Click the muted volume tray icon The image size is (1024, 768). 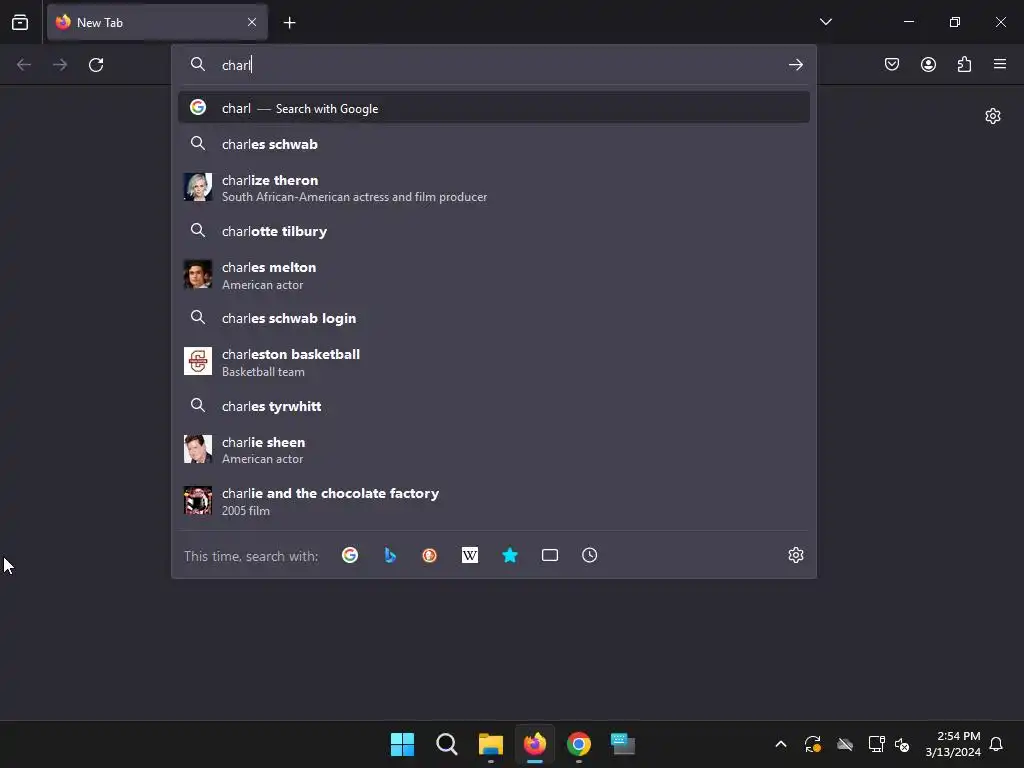click(x=902, y=744)
